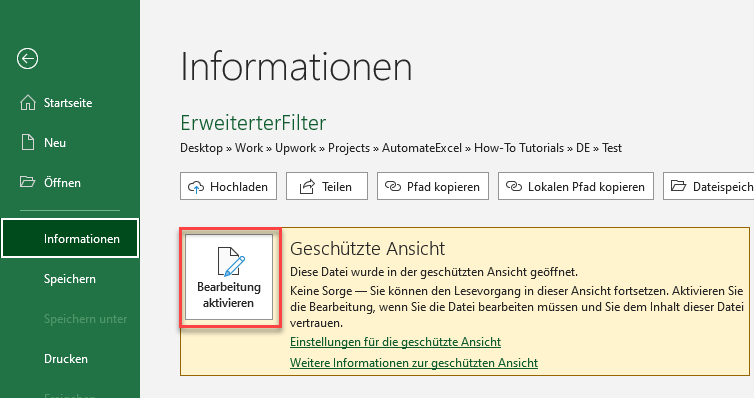Click the Work path segment

249,148
